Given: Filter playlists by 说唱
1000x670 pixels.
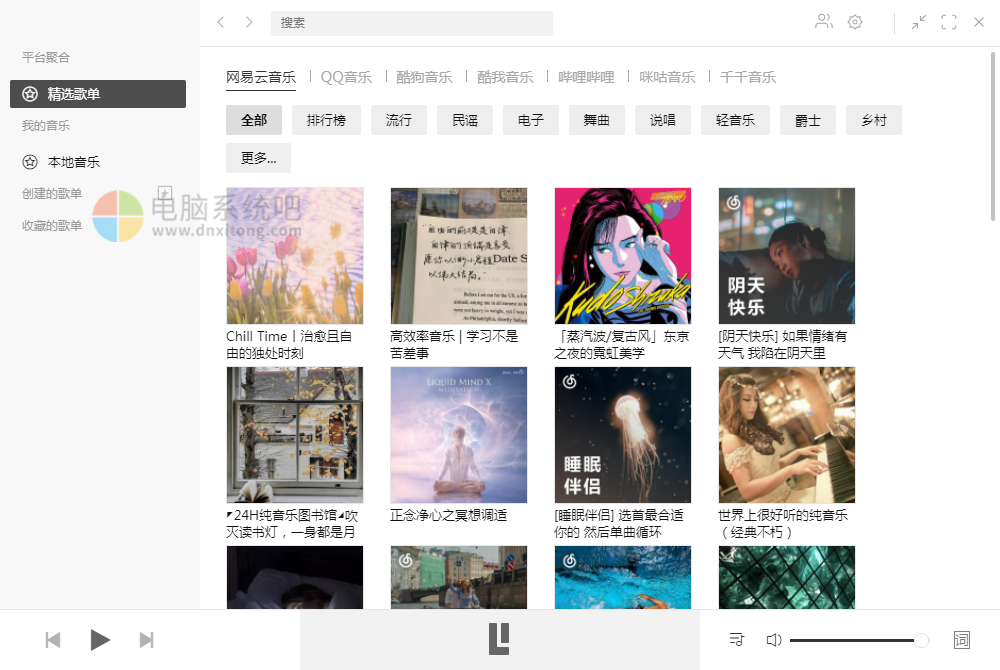Looking at the screenshot, I should [x=663, y=120].
